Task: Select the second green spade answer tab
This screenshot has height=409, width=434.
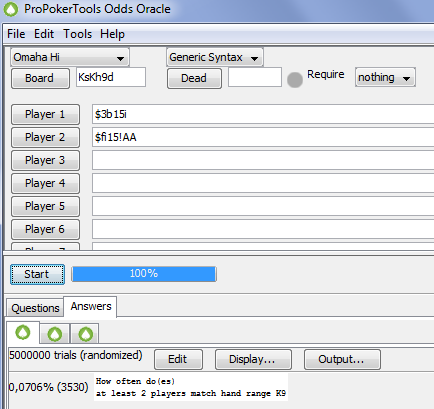Action: (55, 334)
